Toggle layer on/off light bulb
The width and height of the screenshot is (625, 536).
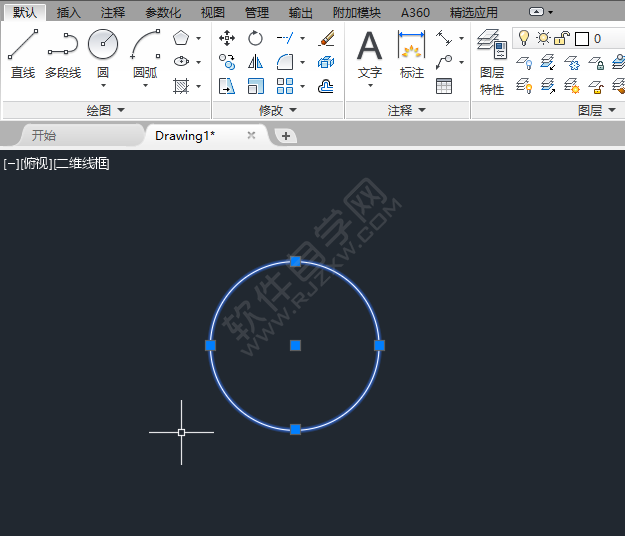click(x=524, y=38)
